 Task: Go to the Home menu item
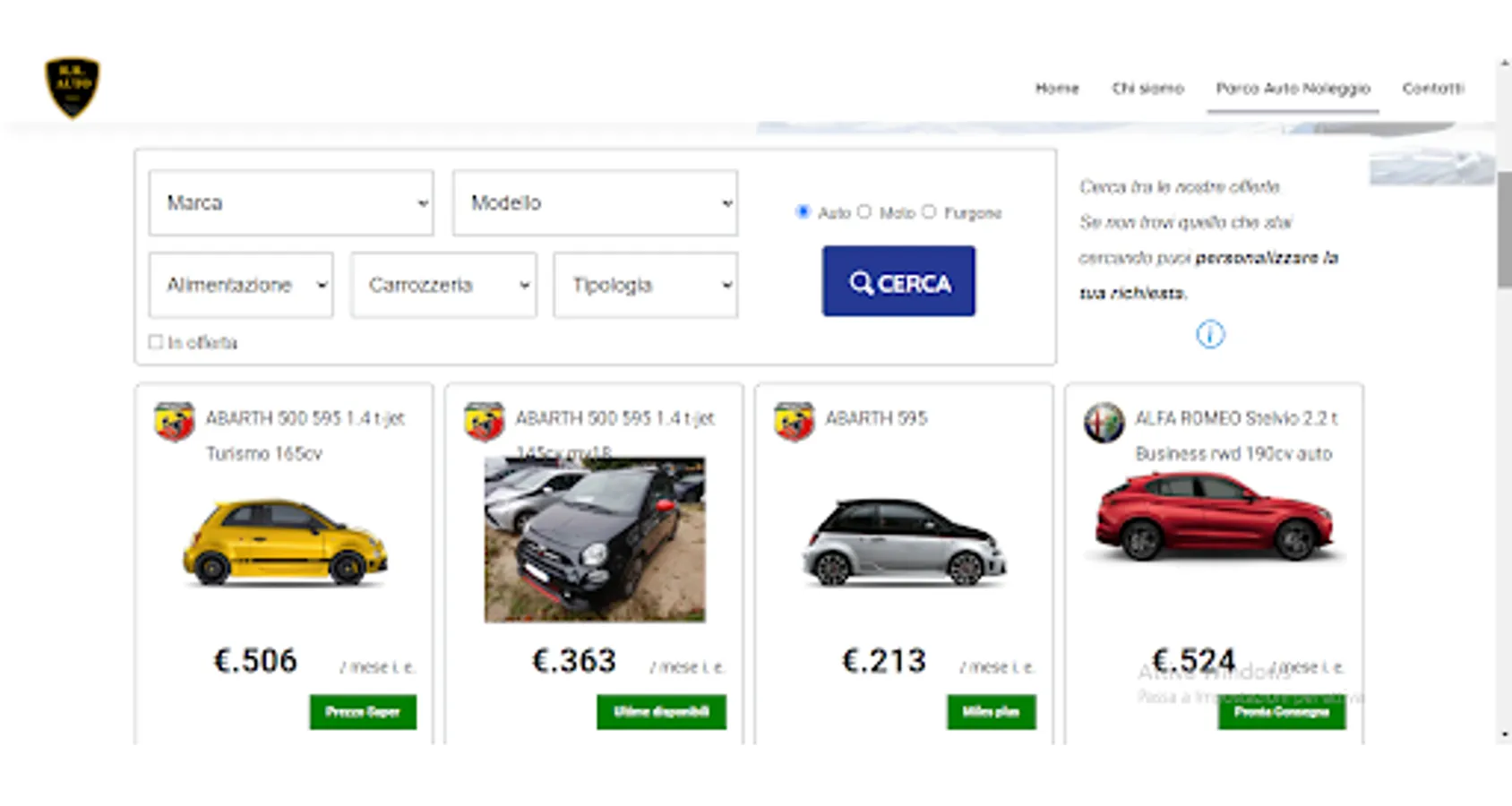1057,88
